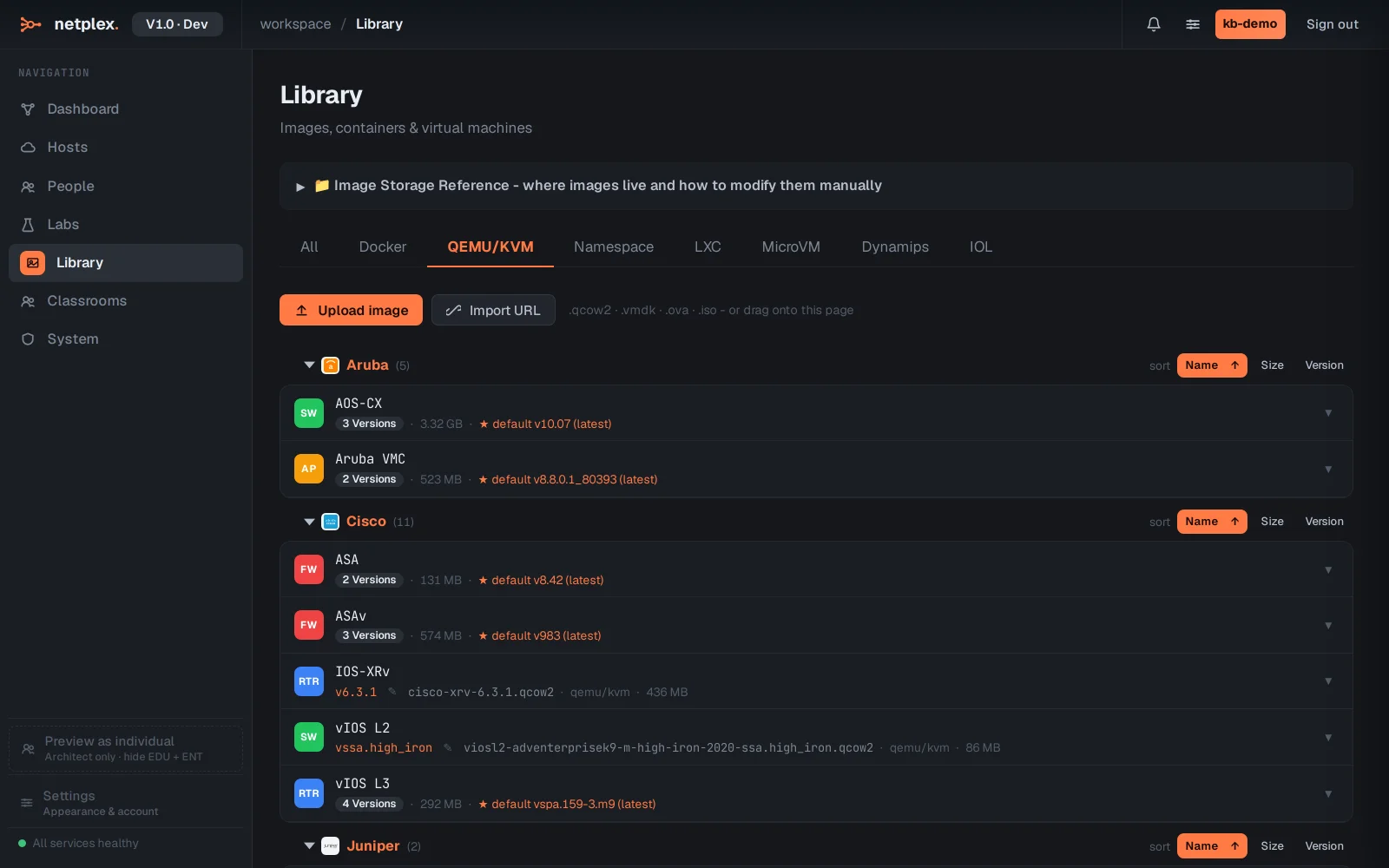
Task: Sort Cisco group by Size
Action: 1272,522
